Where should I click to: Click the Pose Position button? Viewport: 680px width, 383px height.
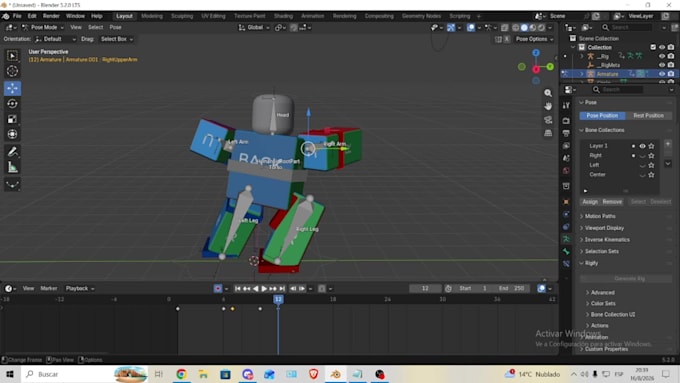[x=602, y=116]
